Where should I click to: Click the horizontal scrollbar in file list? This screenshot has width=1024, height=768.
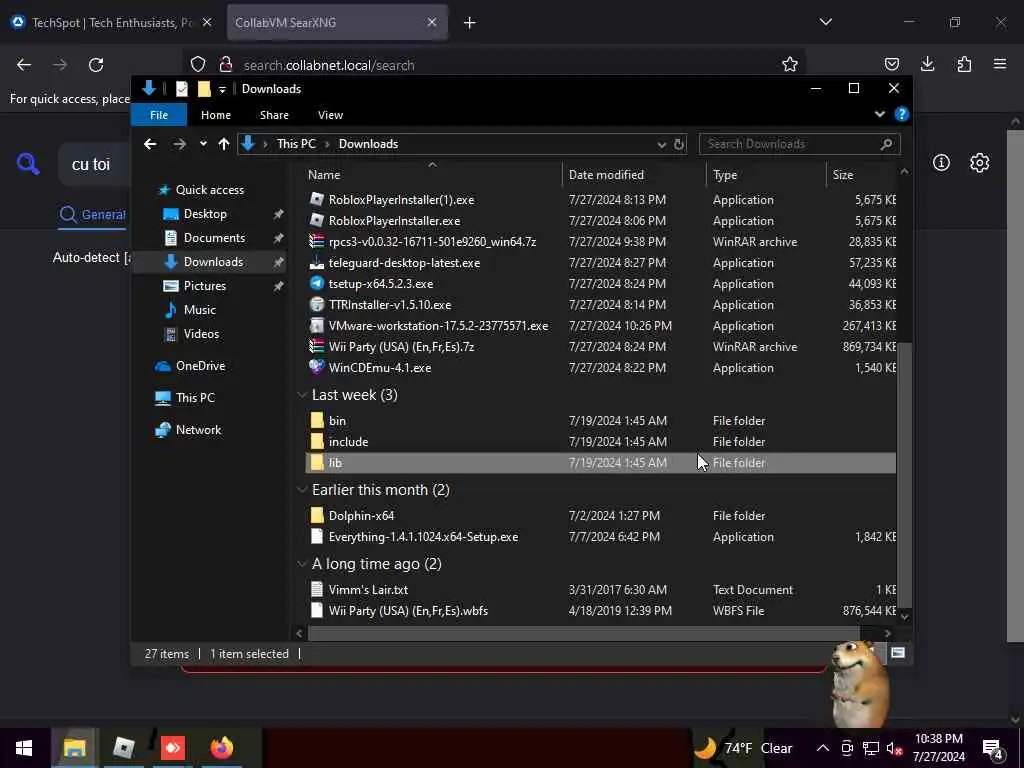[x=583, y=633]
